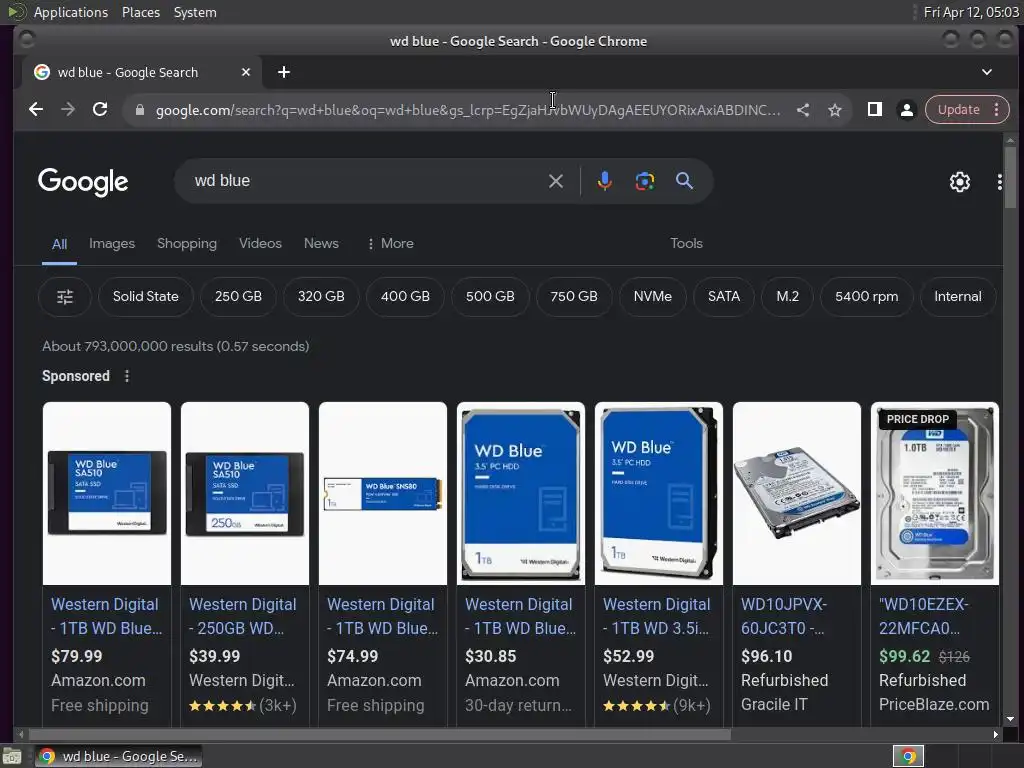1024x768 pixels.
Task: Click the page's vertical scrollbar thumb
Action: pos(1010,177)
